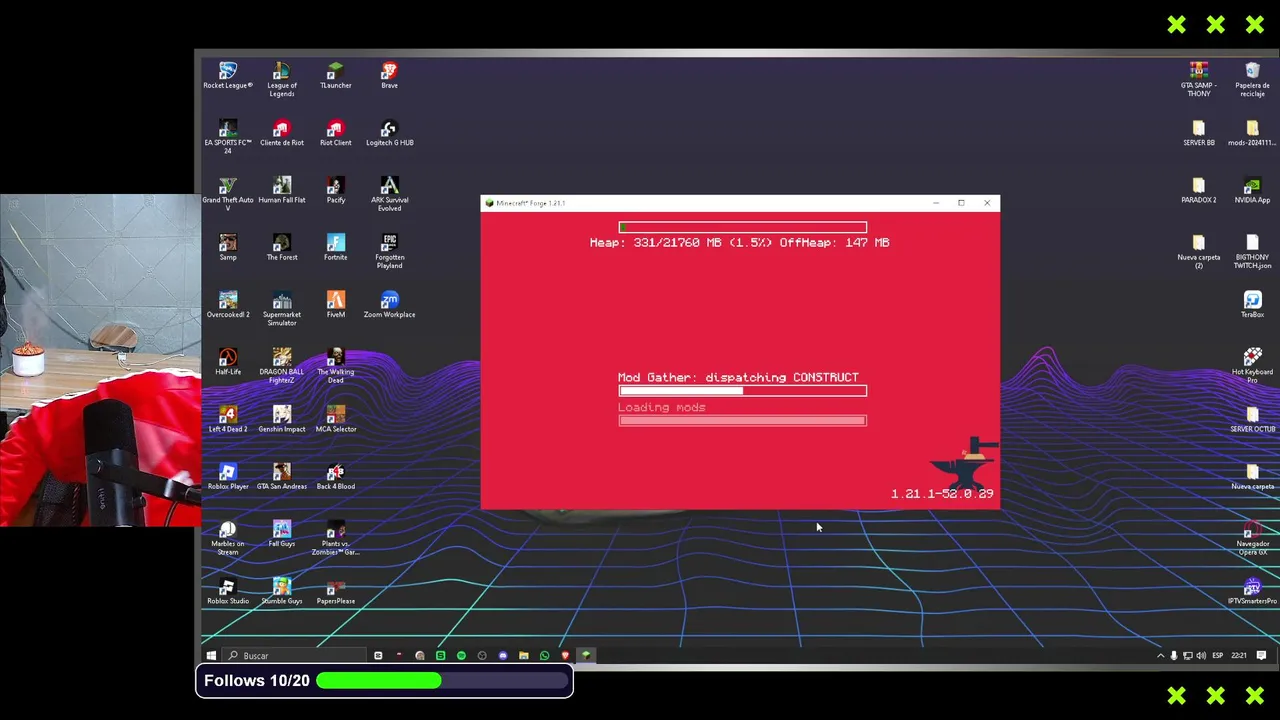The height and width of the screenshot is (720, 1280).
Task: Open the Zoom Workplace shortcut
Action: click(x=389, y=304)
